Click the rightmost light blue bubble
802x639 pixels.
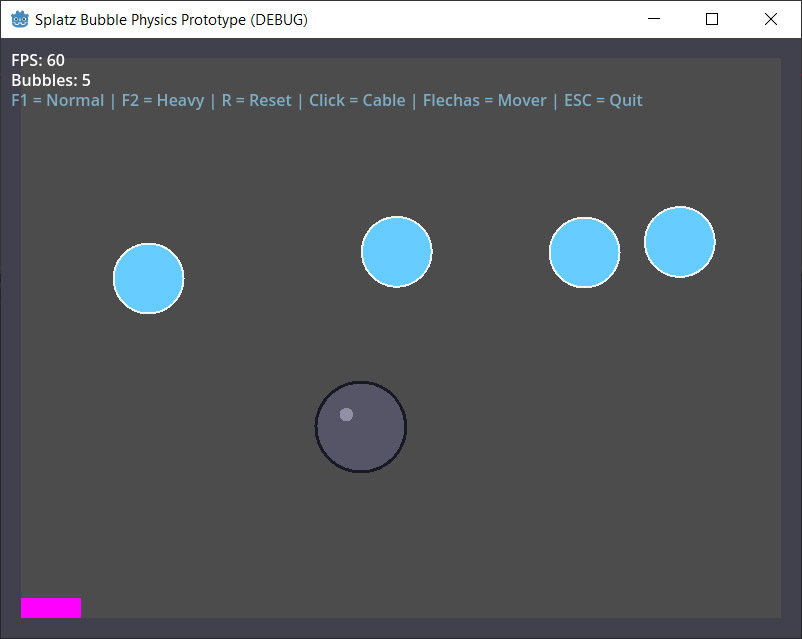click(x=680, y=242)
